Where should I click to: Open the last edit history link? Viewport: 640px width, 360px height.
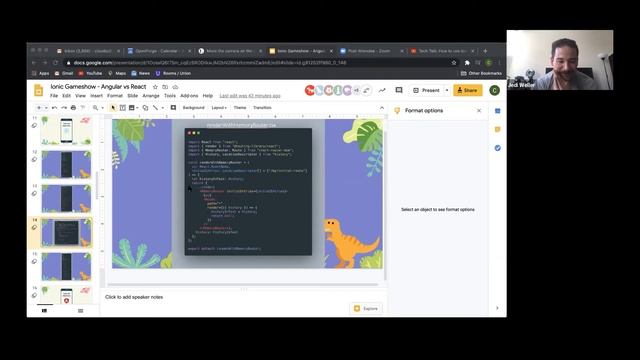[x=250, y=96]
